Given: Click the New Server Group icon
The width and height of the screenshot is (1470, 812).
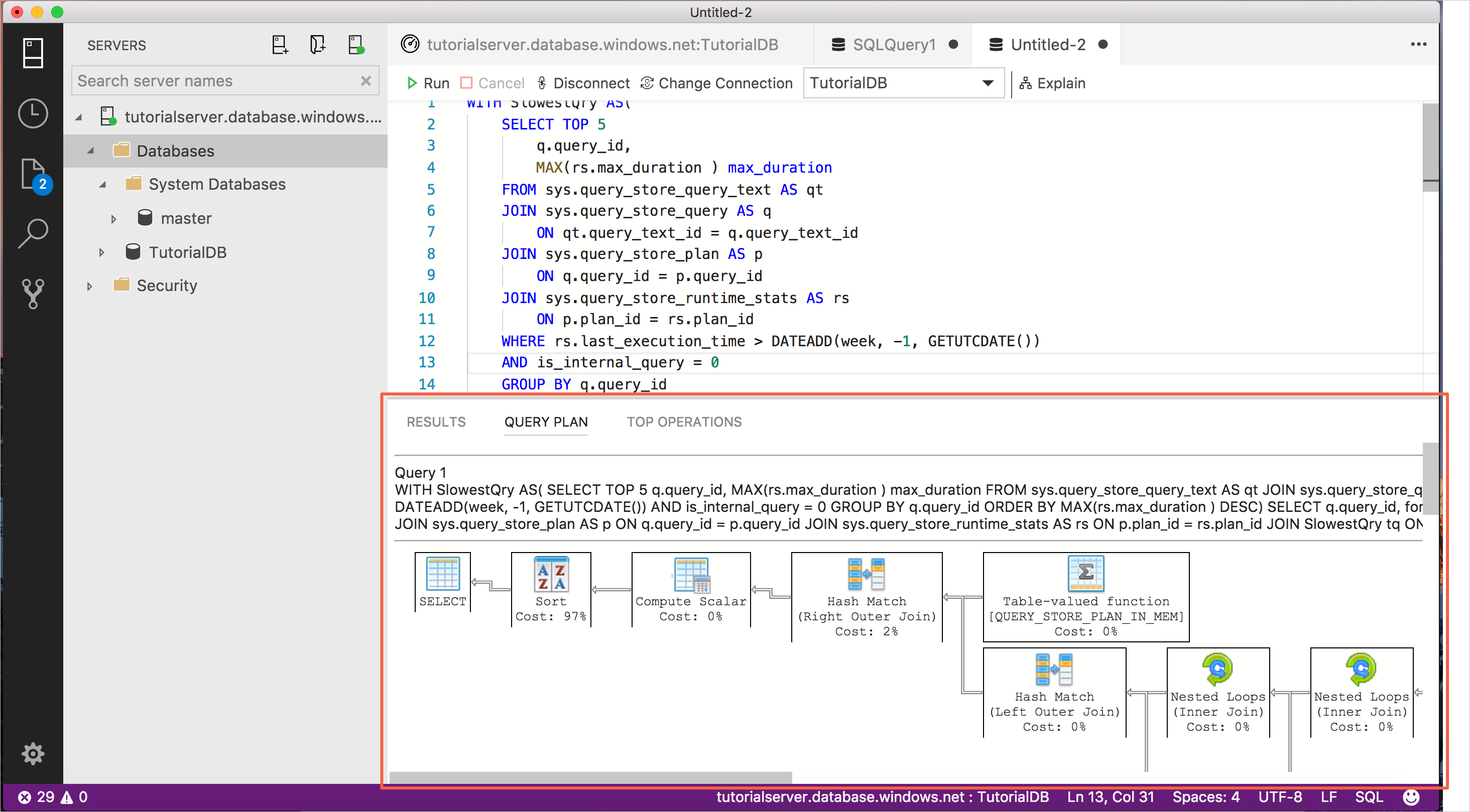Looking at the screenshot, I should [x=317, y=45].
